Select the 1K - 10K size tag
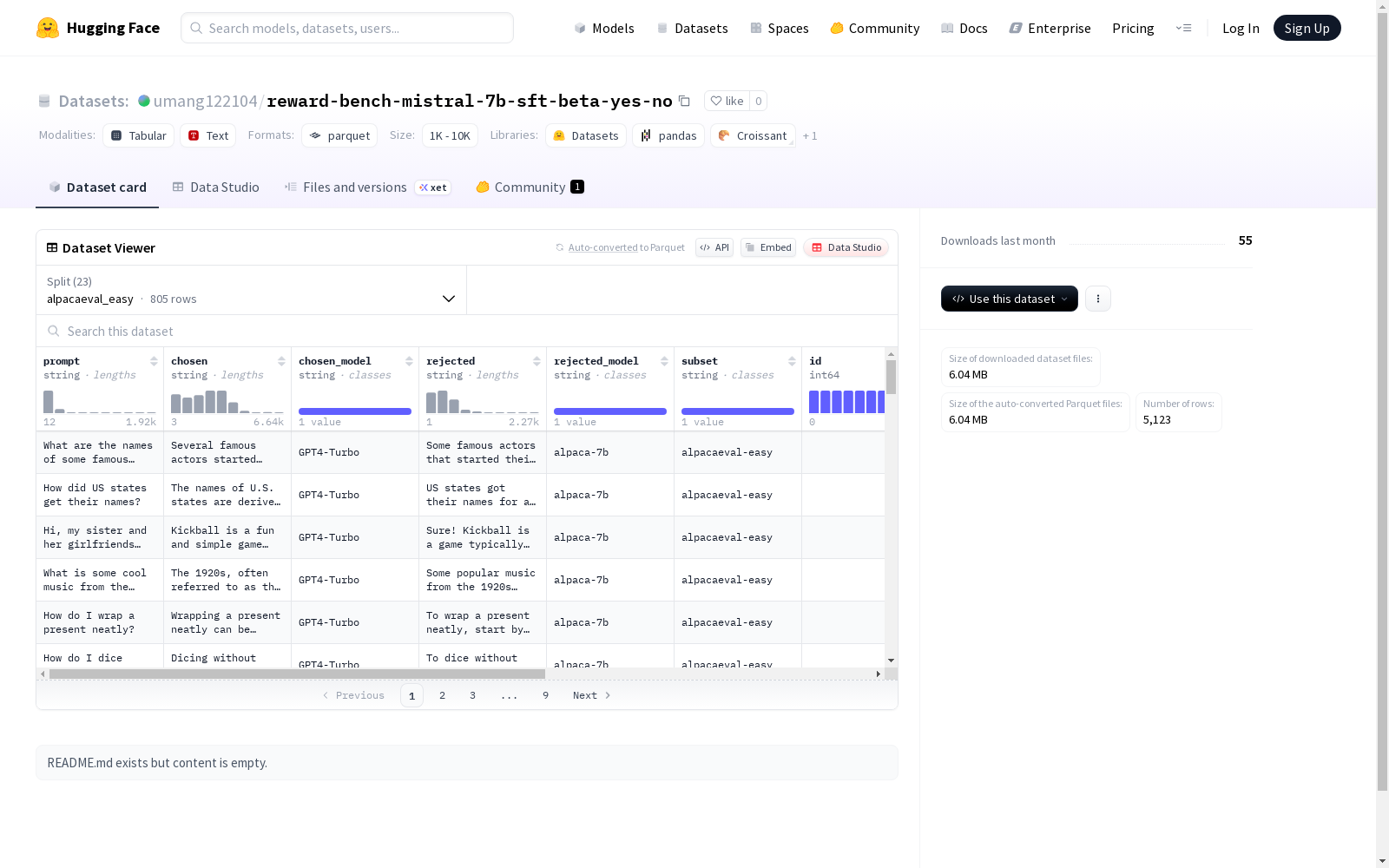Viewport: 1389px width, 868px height. point(450,135)
